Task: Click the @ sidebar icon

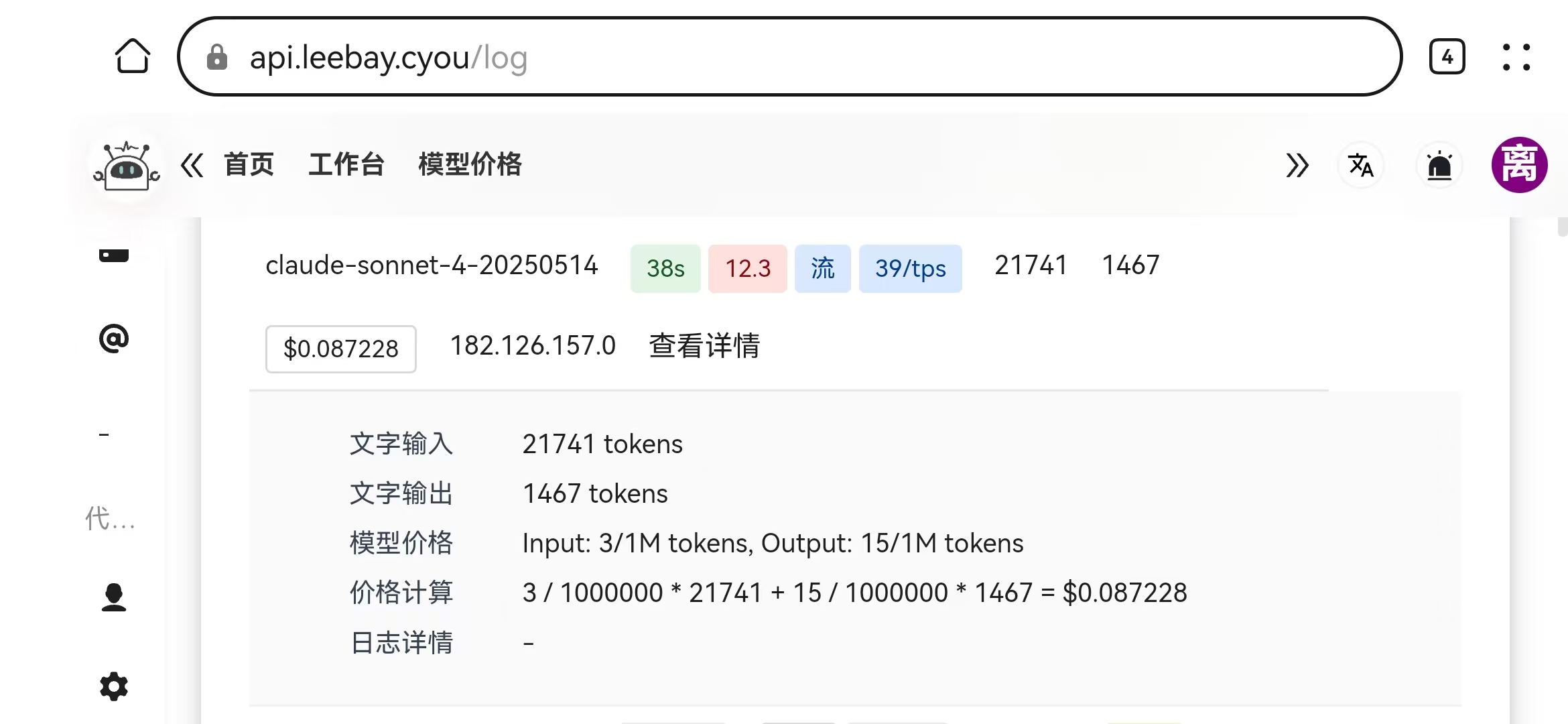Action: (x=114, y=339)
